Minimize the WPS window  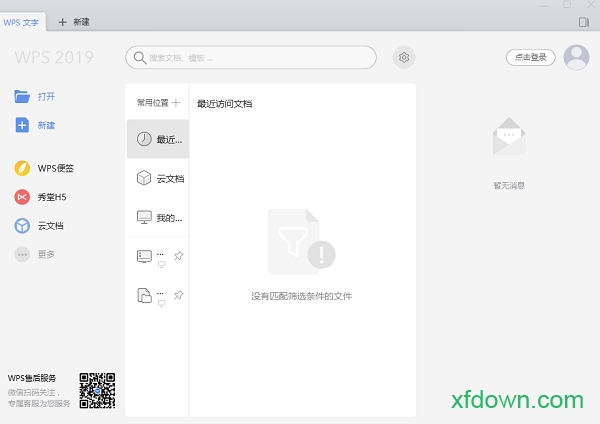click(x=543, y=5)
